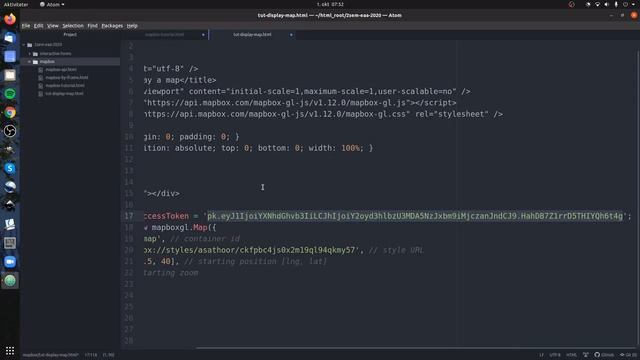
Task: Open Google Chrome from the dock
Action: pyautogui.click(x=10, y=112)
